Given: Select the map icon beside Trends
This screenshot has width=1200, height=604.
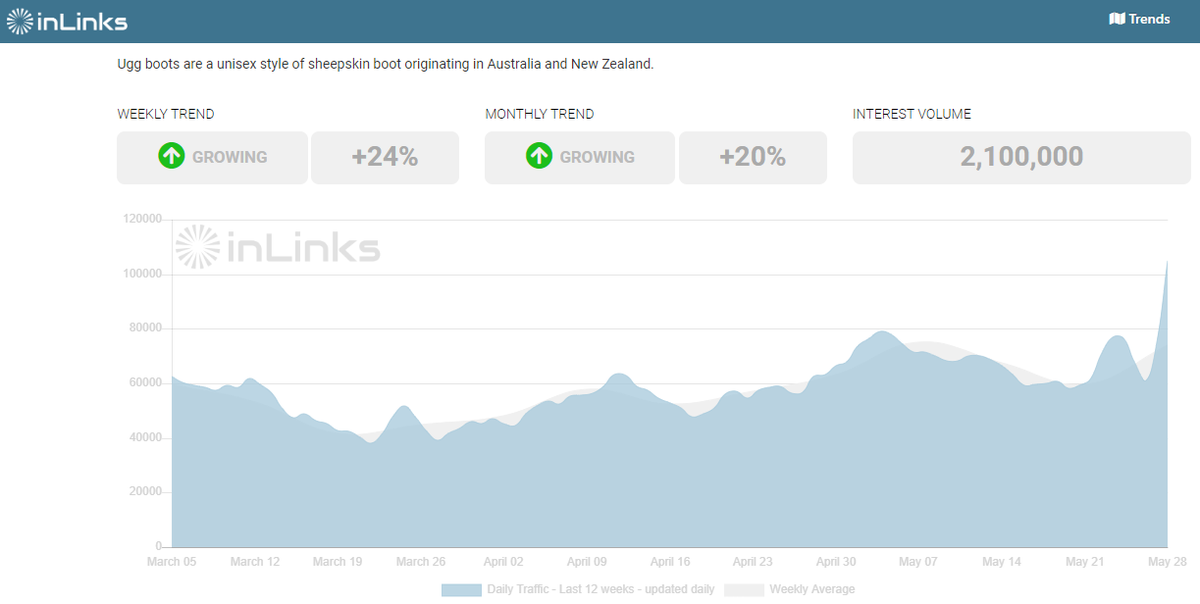Looking at the screenshot, I should click(x=1117, y=19).
